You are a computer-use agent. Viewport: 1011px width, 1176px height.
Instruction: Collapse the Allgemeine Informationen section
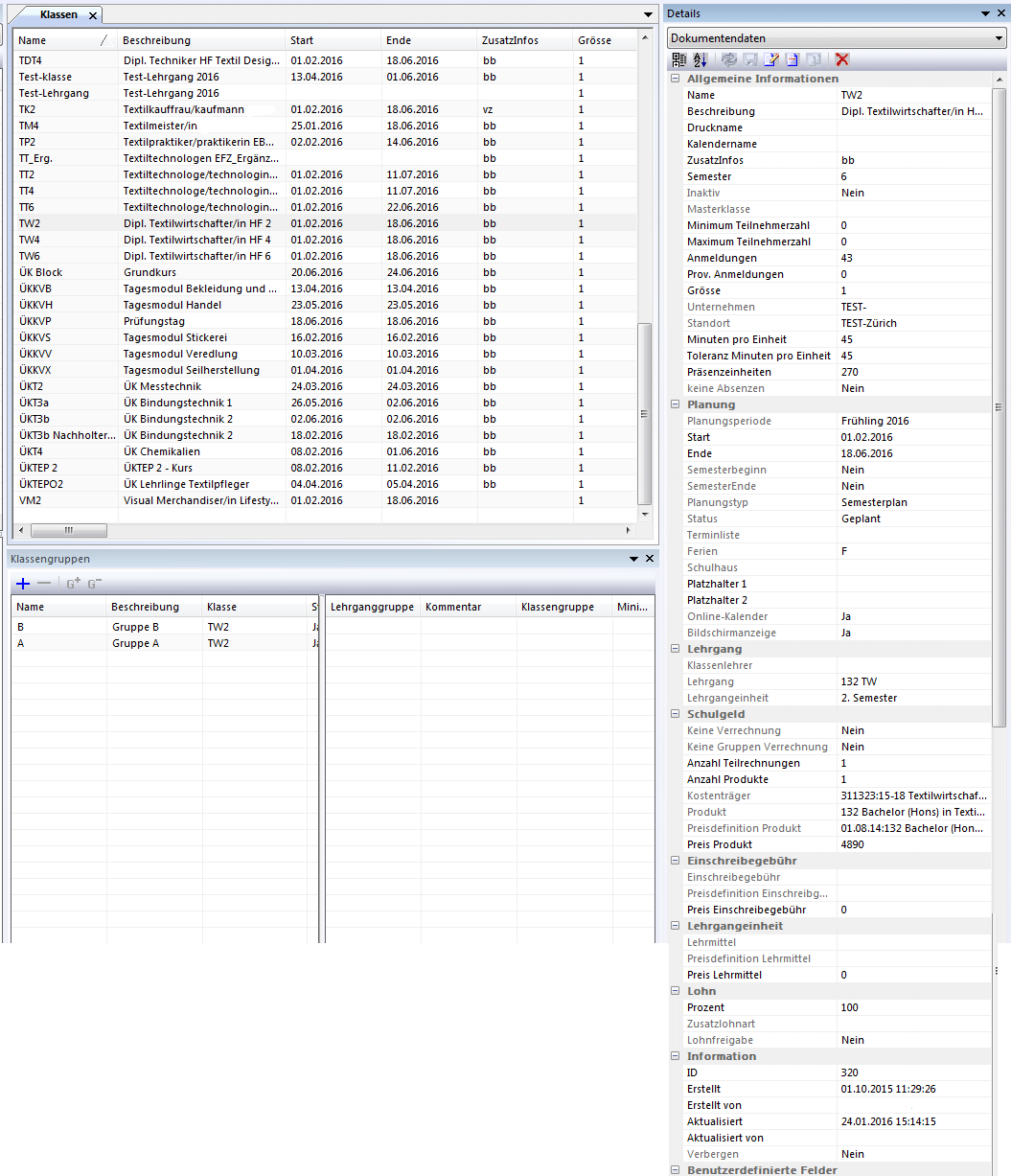pyautogui.click(x=676, y=79)
